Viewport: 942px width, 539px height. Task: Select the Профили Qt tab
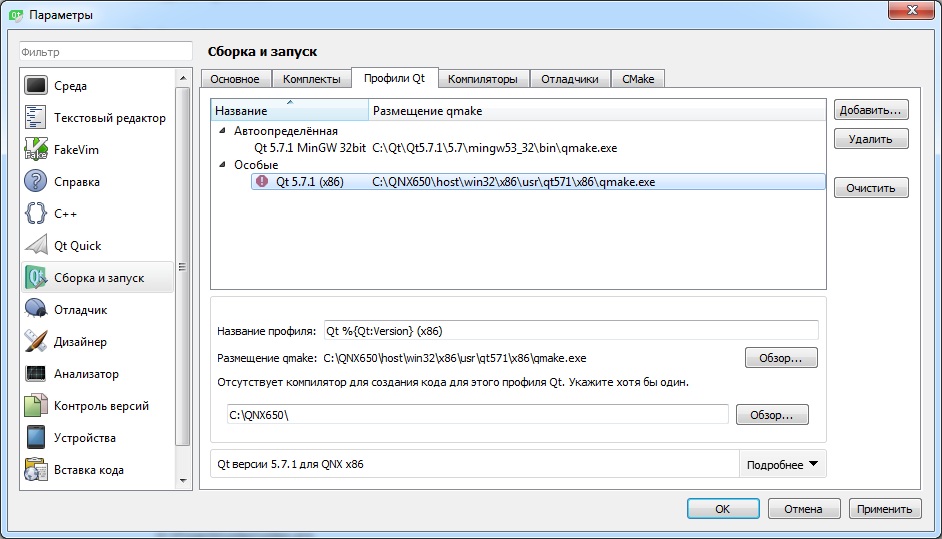(394, 78)
